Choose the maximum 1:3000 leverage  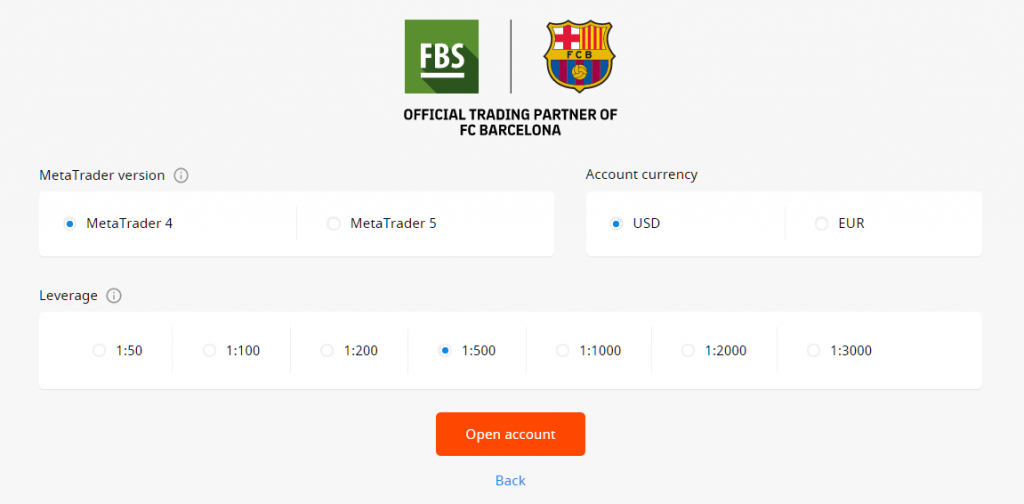point(814,351)
